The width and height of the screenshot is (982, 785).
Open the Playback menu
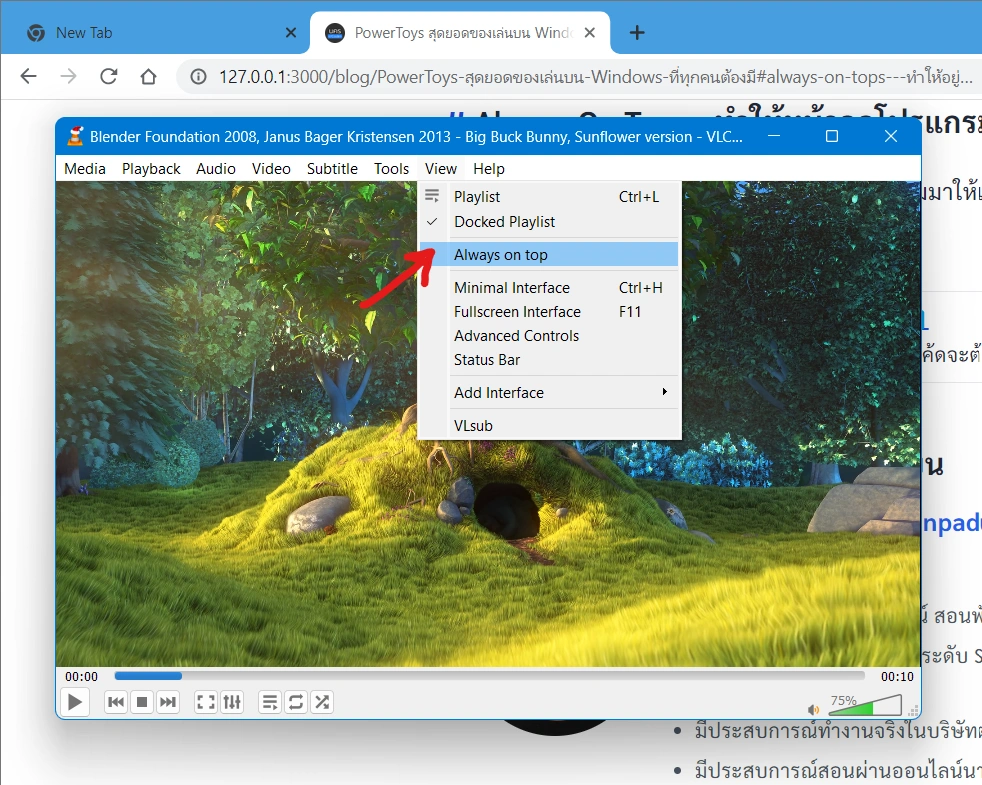pos(151,169)
